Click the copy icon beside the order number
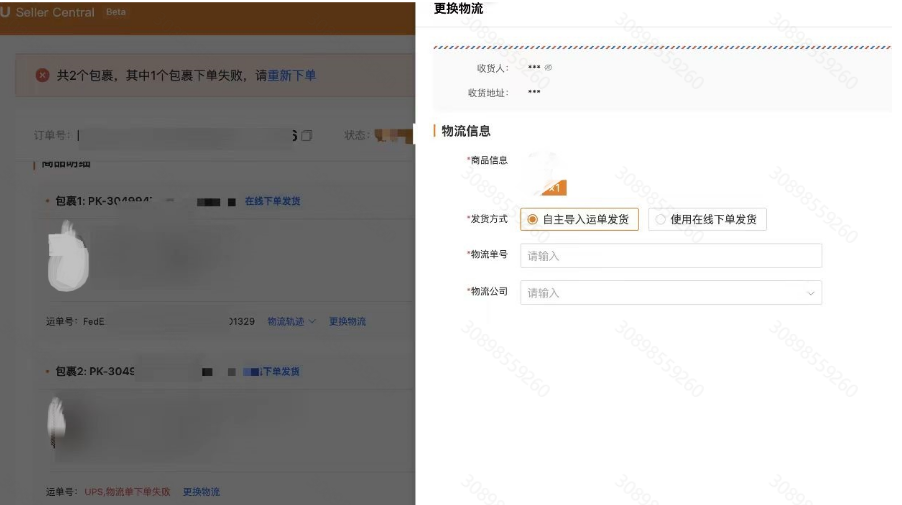The width and height of the screenshot is (902, 505). (307, 135)
